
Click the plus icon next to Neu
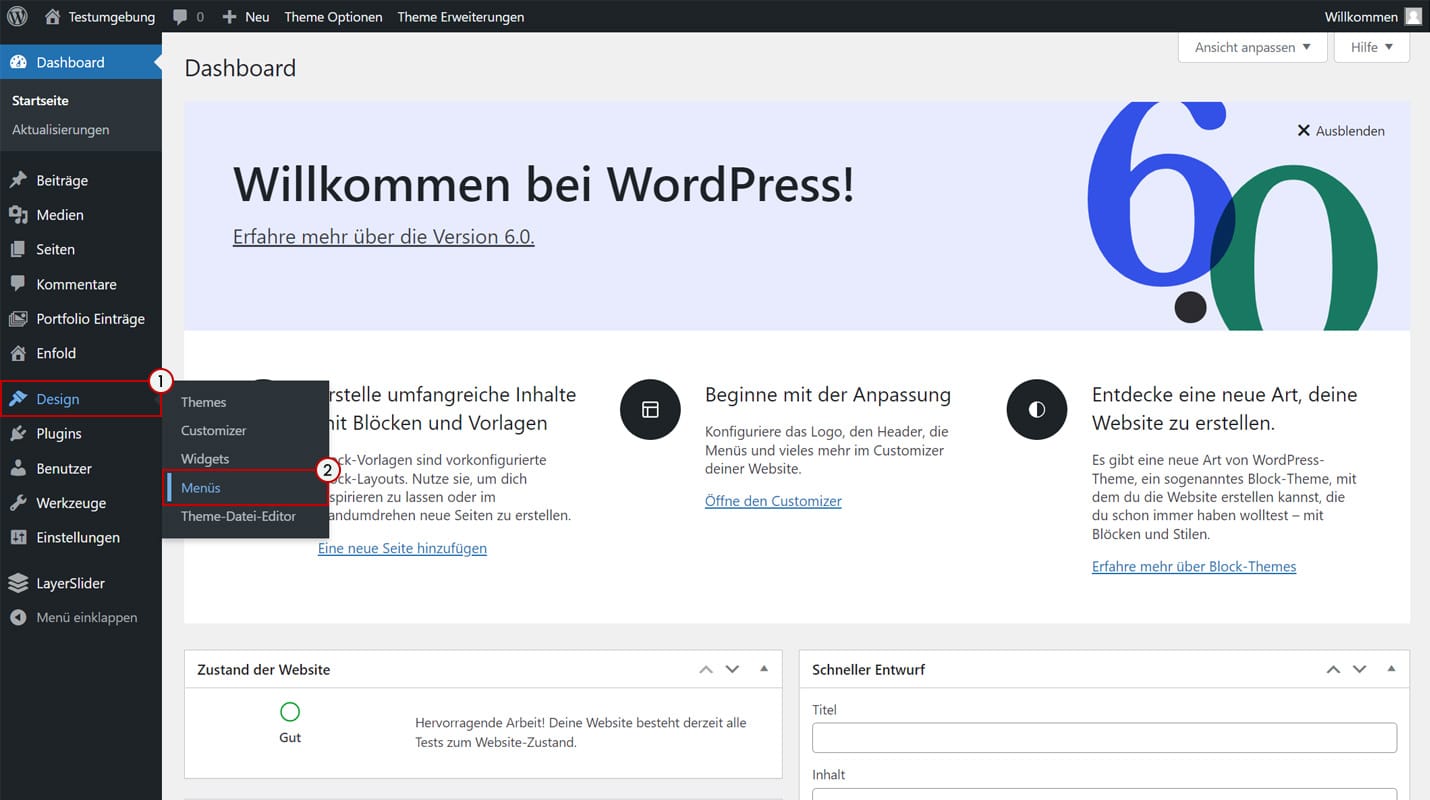229,17
